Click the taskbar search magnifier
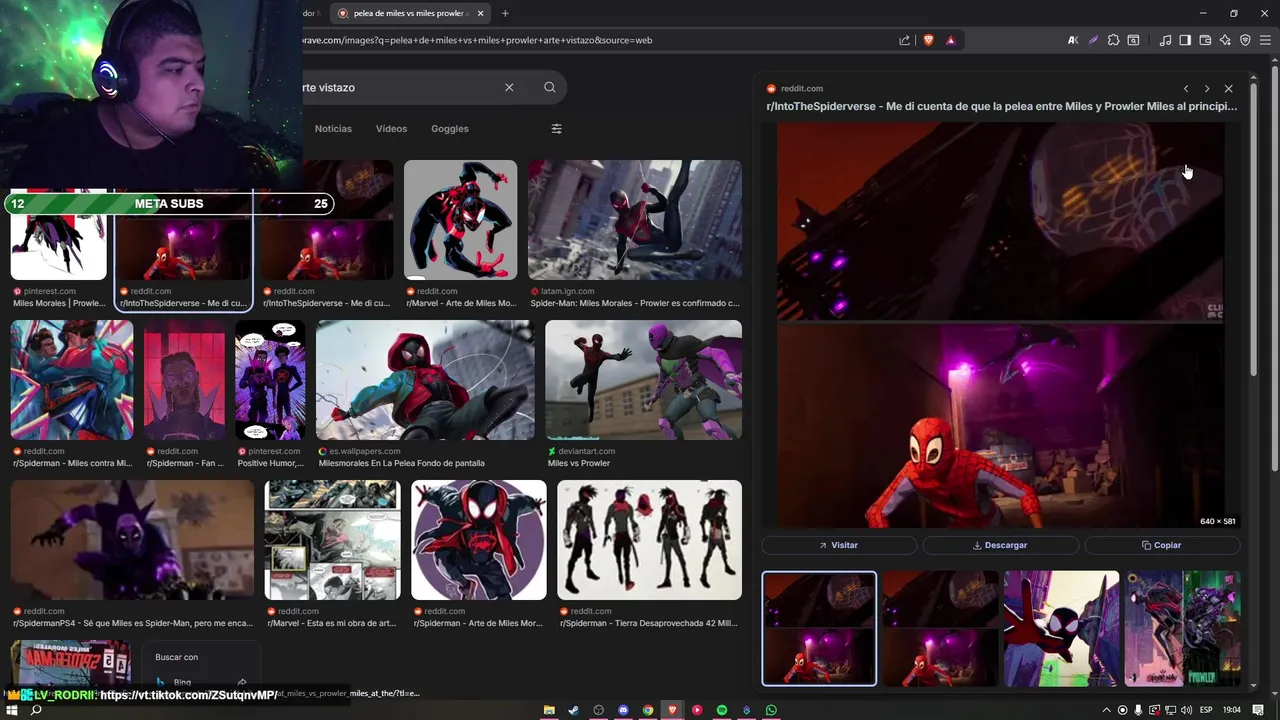Viewport: 1280px width, 720px height. click(36, 710)
